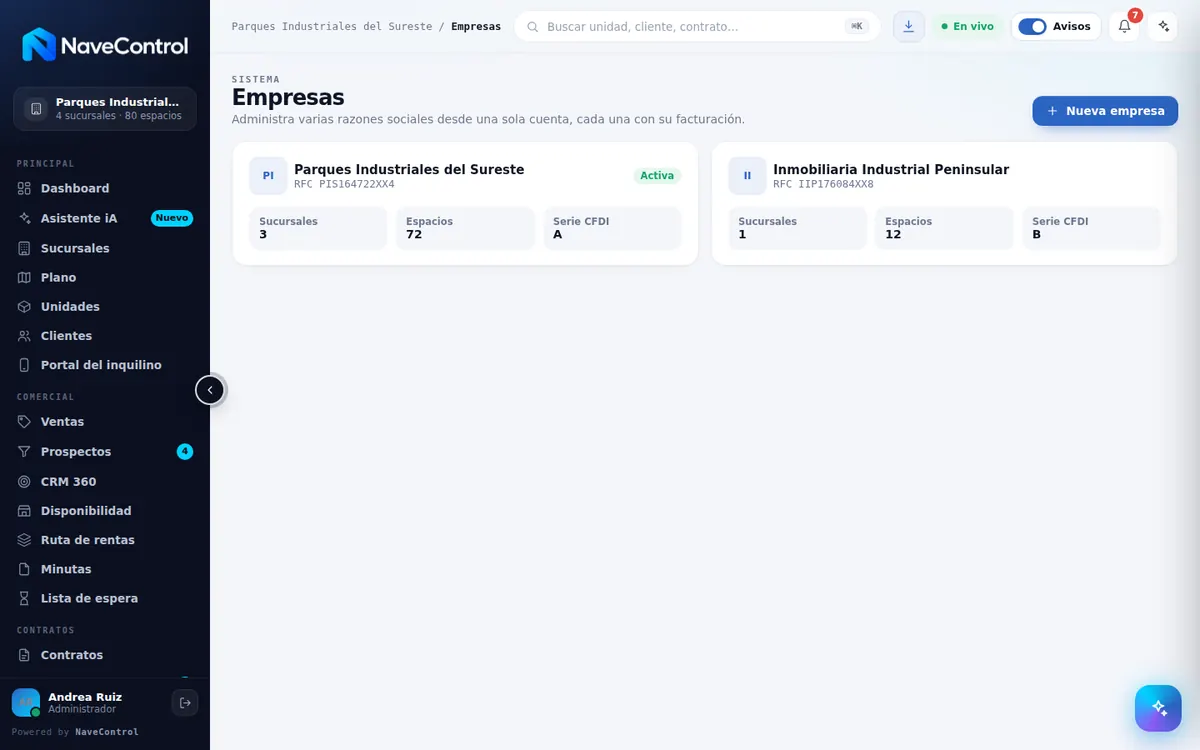Click Serie CFDI A stat box
The height and width of the screenshot is (750, 1200).
[x=612, y=228]
